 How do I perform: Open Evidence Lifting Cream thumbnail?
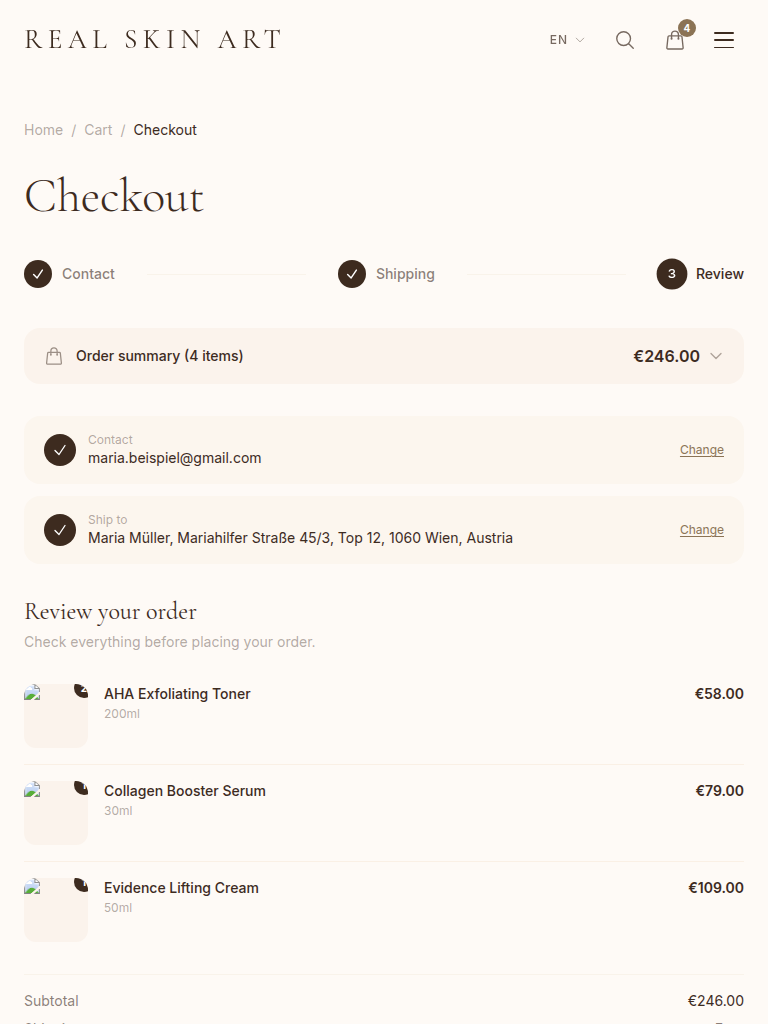point(56,910)
